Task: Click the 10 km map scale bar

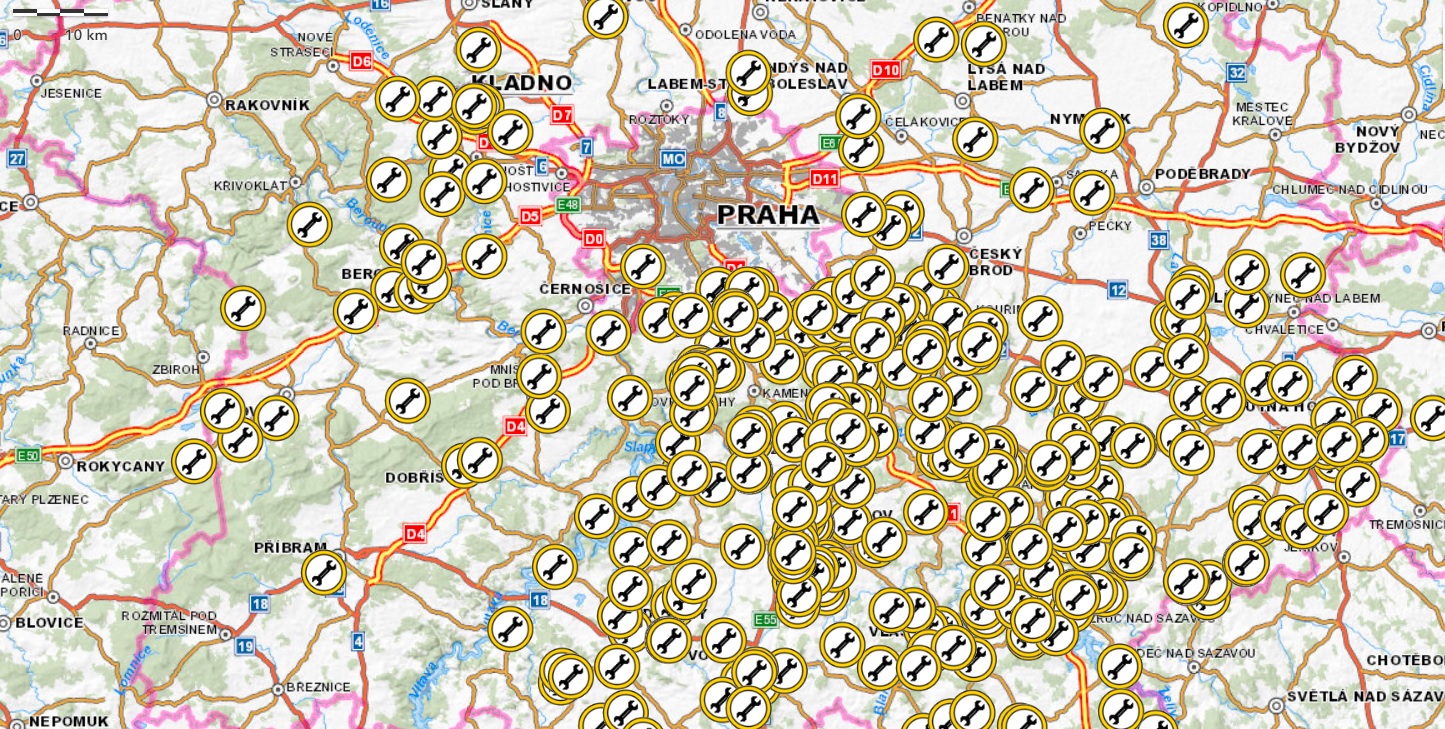Action: 60,14
